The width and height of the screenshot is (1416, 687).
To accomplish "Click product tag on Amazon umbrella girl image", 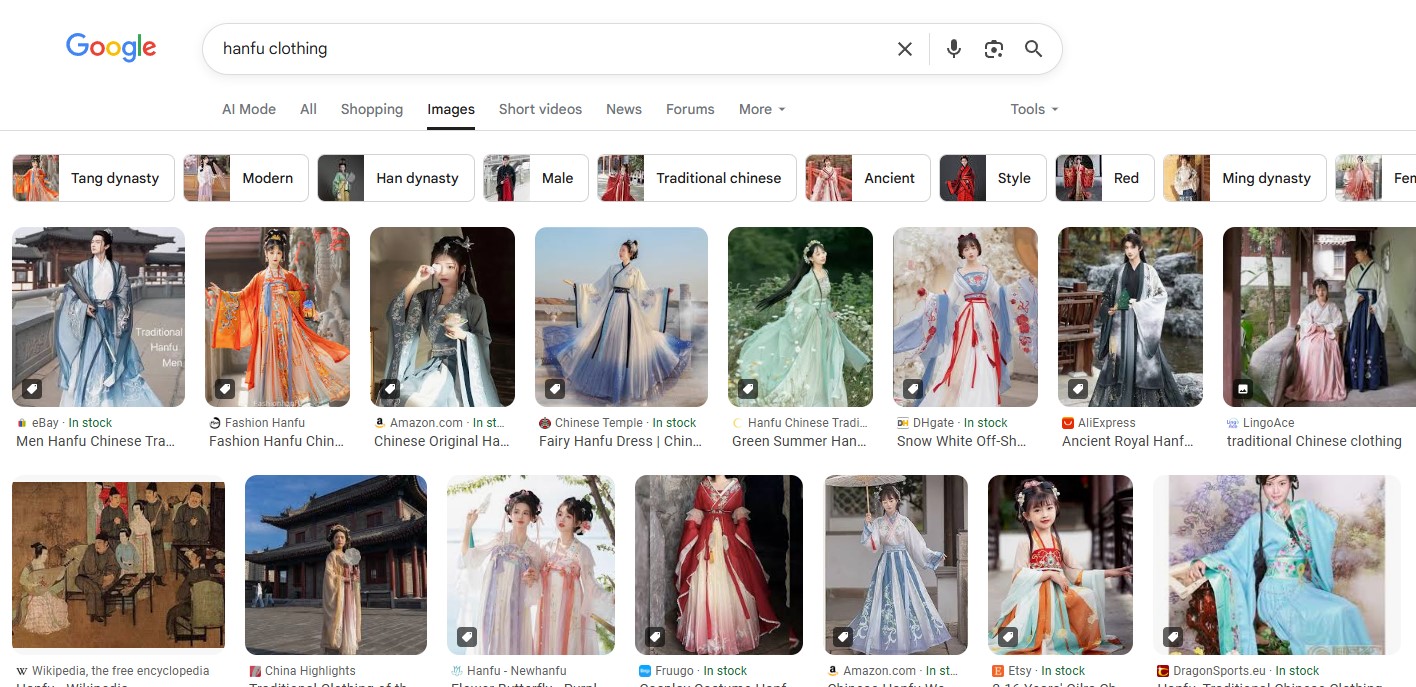I will pos(843,636).
